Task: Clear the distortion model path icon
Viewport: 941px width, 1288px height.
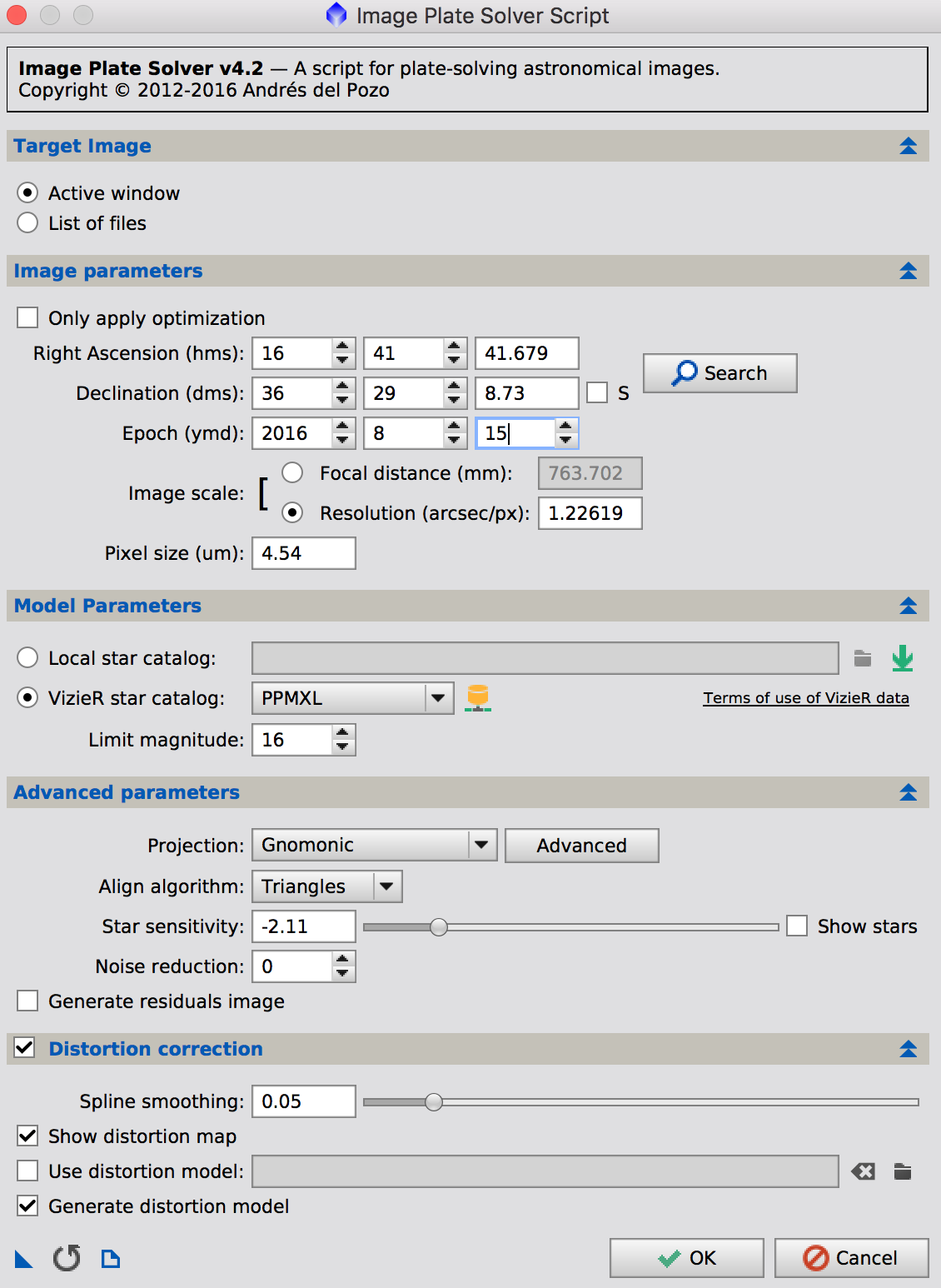Action: point(864,1171)
